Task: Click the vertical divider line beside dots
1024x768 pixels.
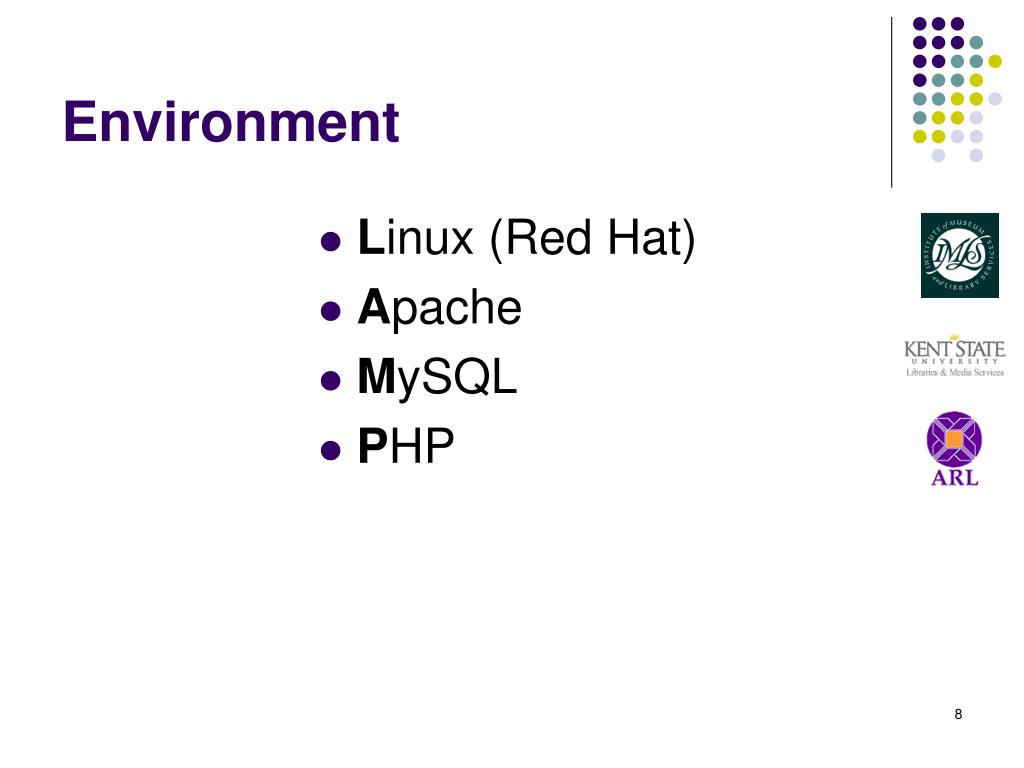Action: (x=891, y=103)
